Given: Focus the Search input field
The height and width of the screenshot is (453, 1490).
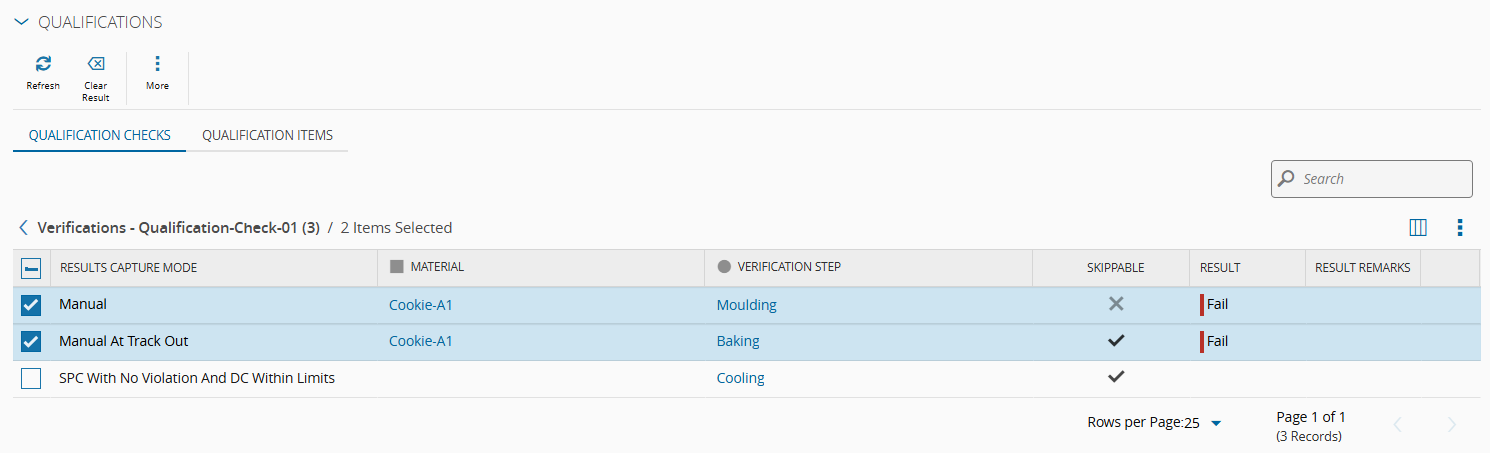Looking at the screenshot, I should (1382, 179).
